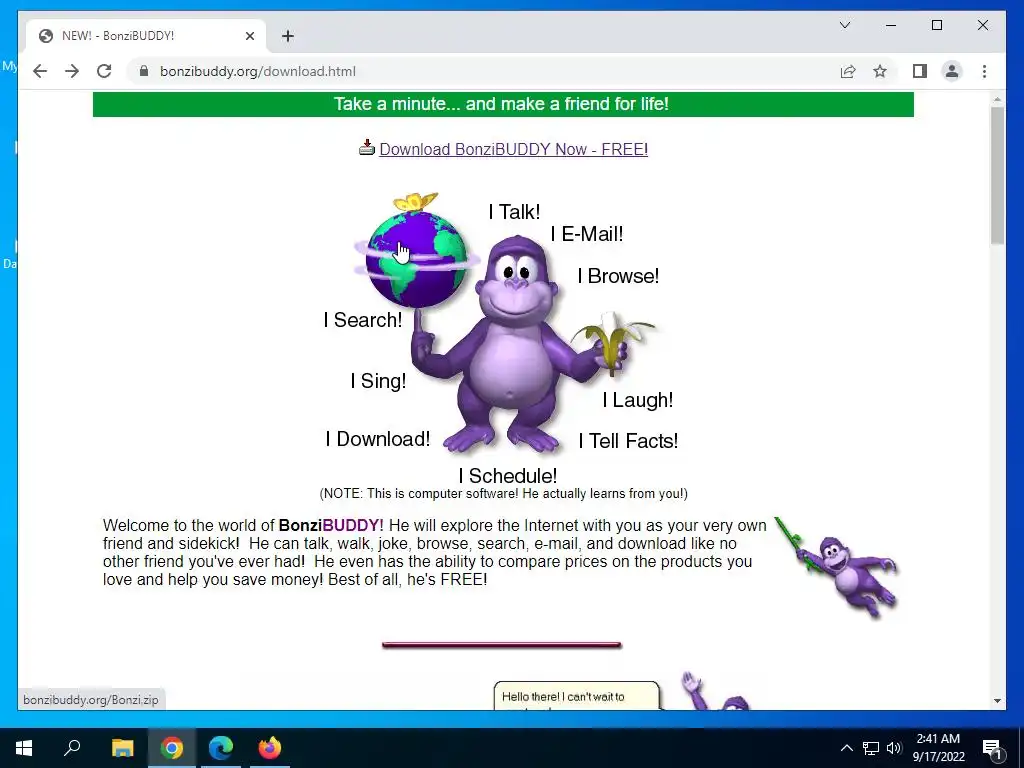This screenshot has width=1024, height=768.
Task: Open the Chrome side panel
Action: [920, 71]
